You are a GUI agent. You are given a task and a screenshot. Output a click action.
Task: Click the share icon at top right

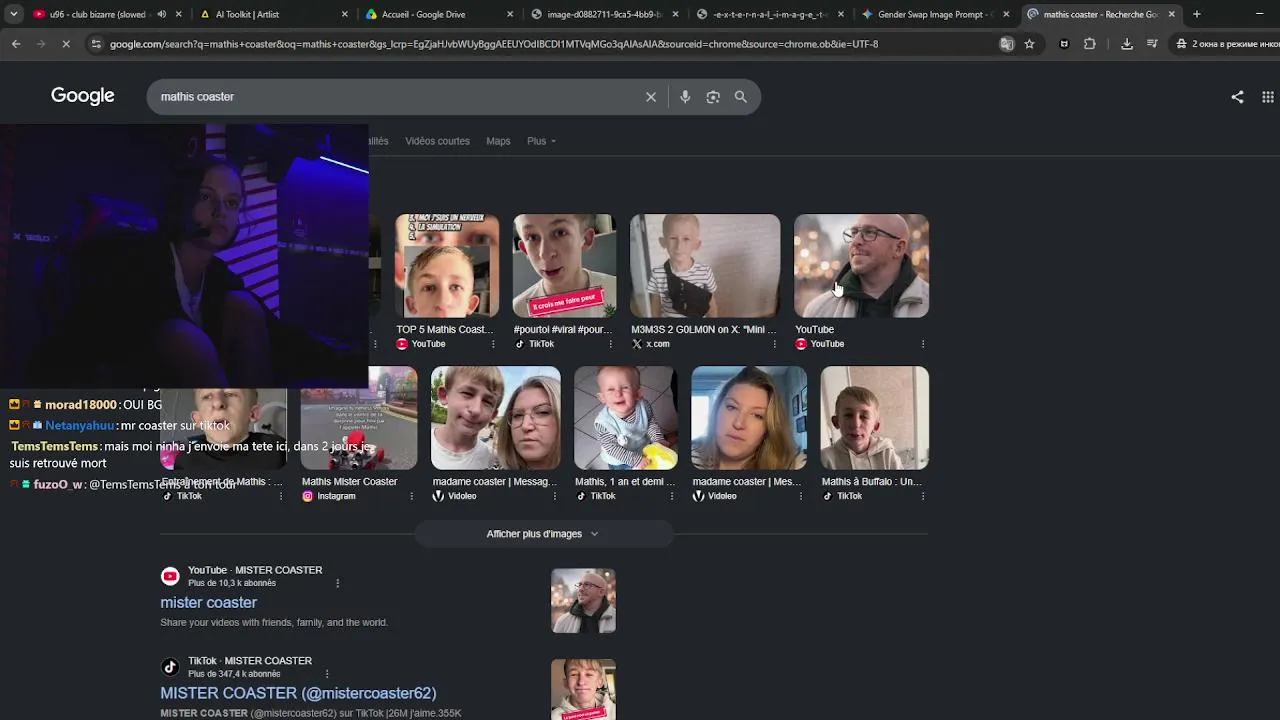(1237, 97)
